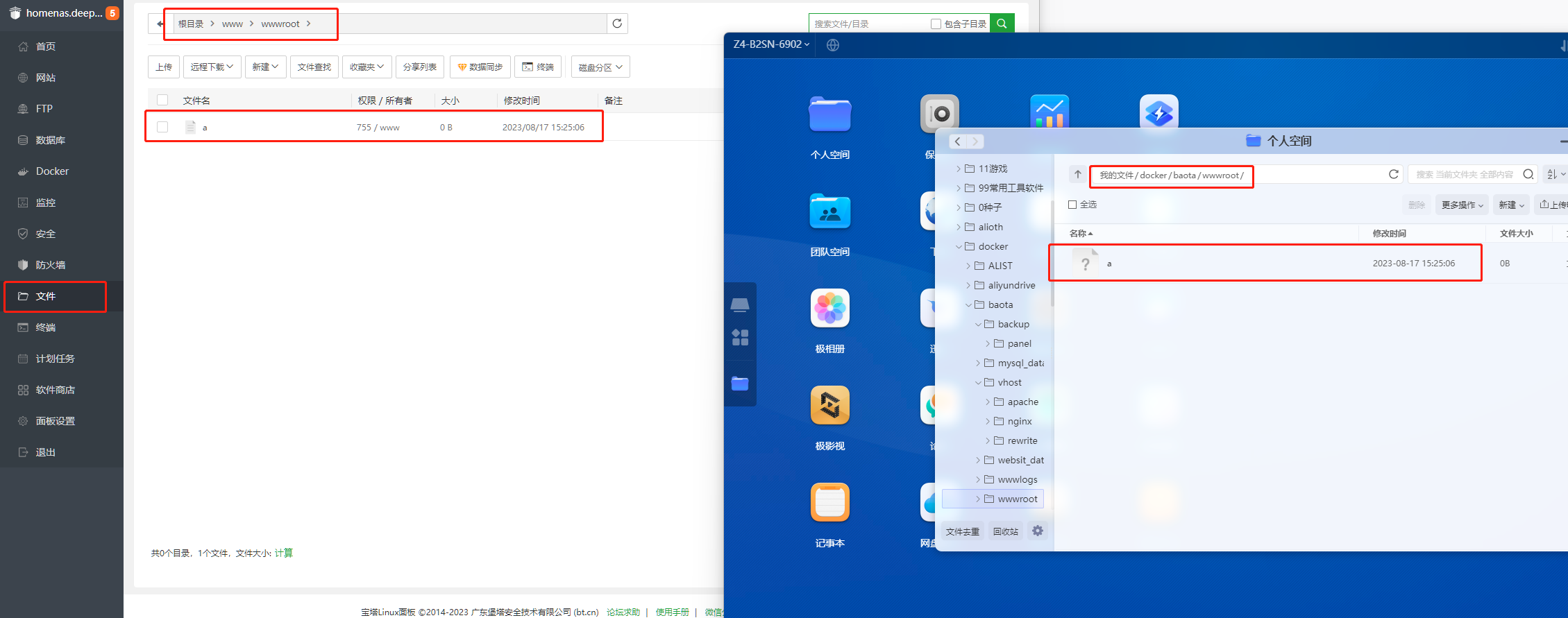1568x618 pixels.
Task: Expand the nginx folder in the tree
Action: point(988,421)
